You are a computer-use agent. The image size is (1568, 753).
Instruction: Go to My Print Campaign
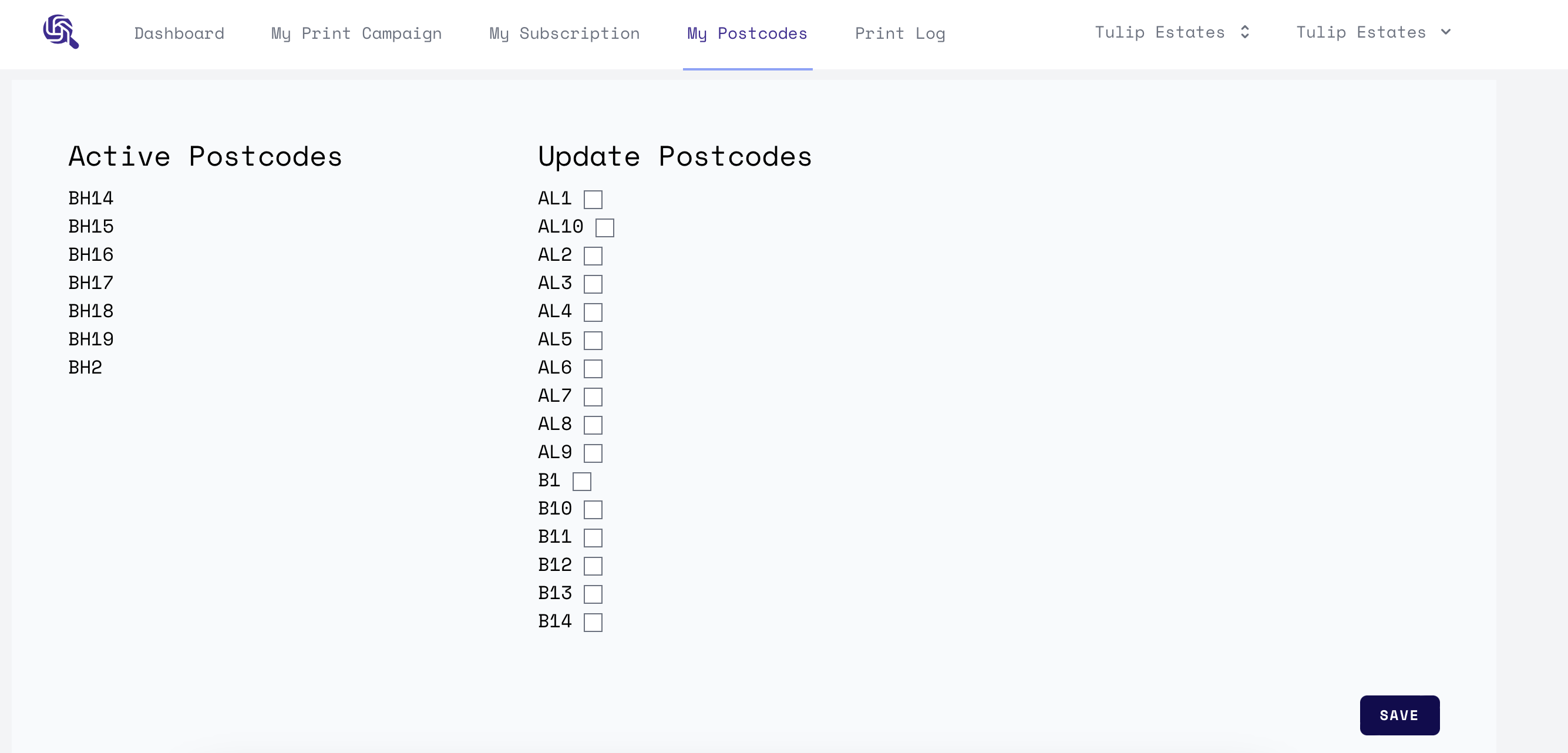[356, 33]
